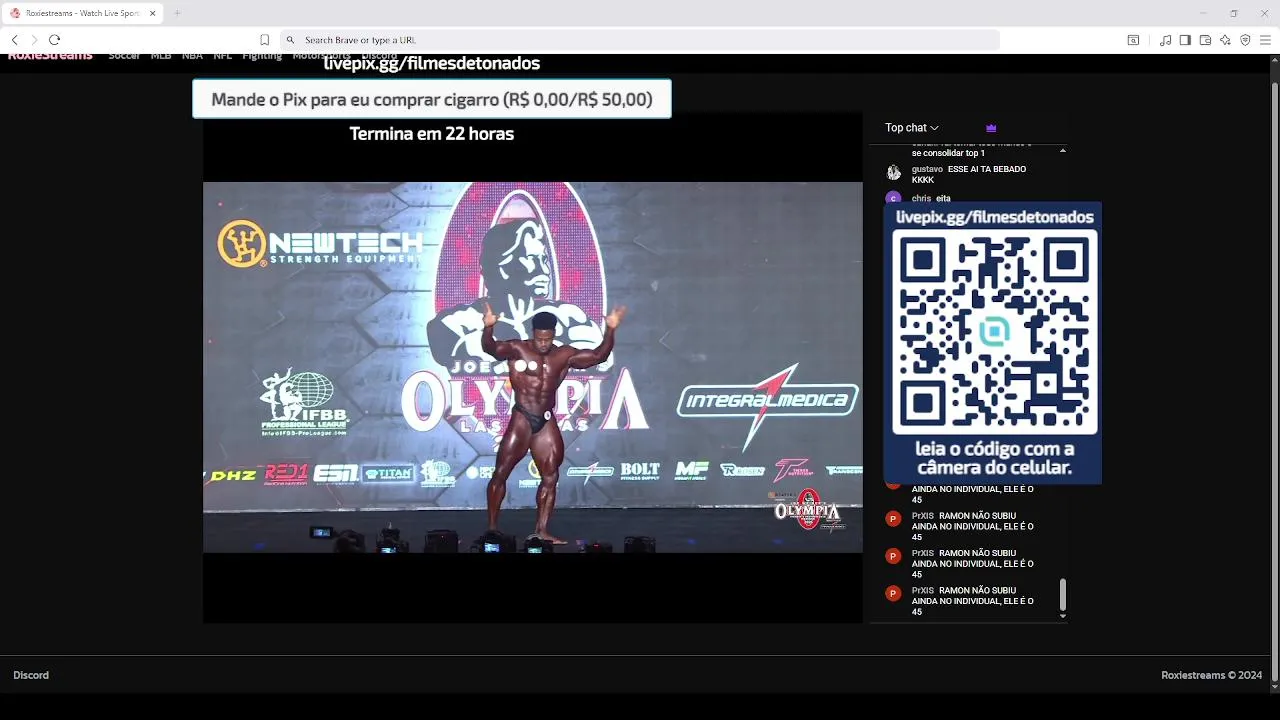Minimize the browser window
Viewport: 1280px width, 720px height.
pyautogui.click(x=1203, y=13)
